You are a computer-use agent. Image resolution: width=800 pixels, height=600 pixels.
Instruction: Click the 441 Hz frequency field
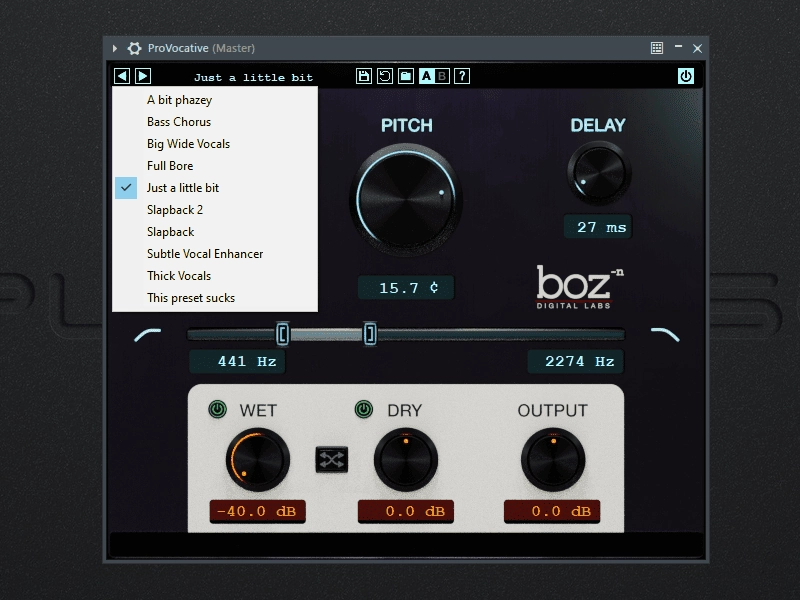237,362
